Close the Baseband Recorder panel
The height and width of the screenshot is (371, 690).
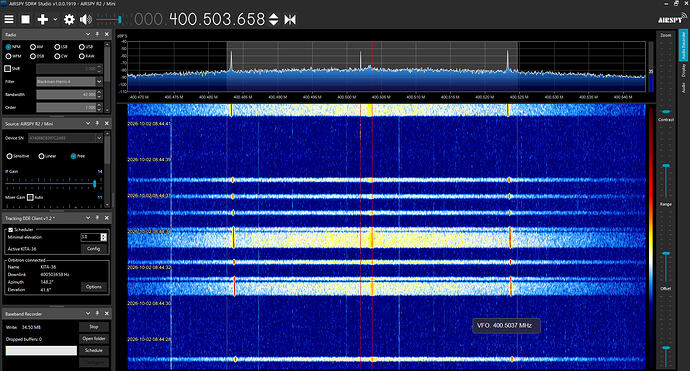[106, 313]
